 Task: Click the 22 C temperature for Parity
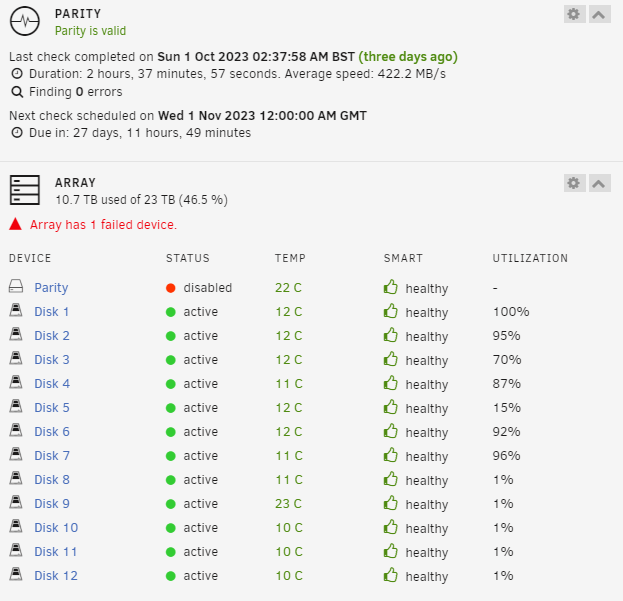pyautogui.click(x=288, y=288)
